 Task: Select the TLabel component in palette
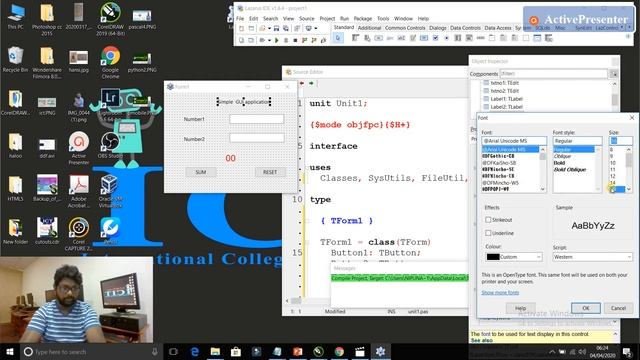[390, 38]
